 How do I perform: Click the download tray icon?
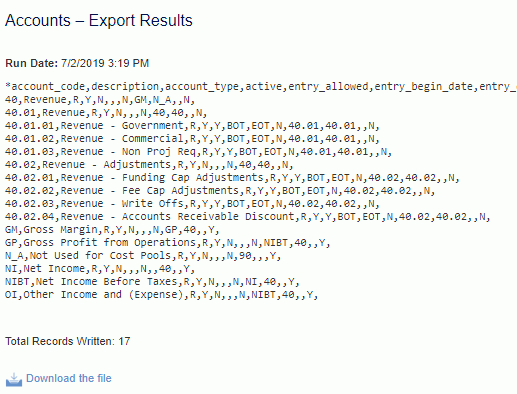pyautogui.click(x=14, y=380)
